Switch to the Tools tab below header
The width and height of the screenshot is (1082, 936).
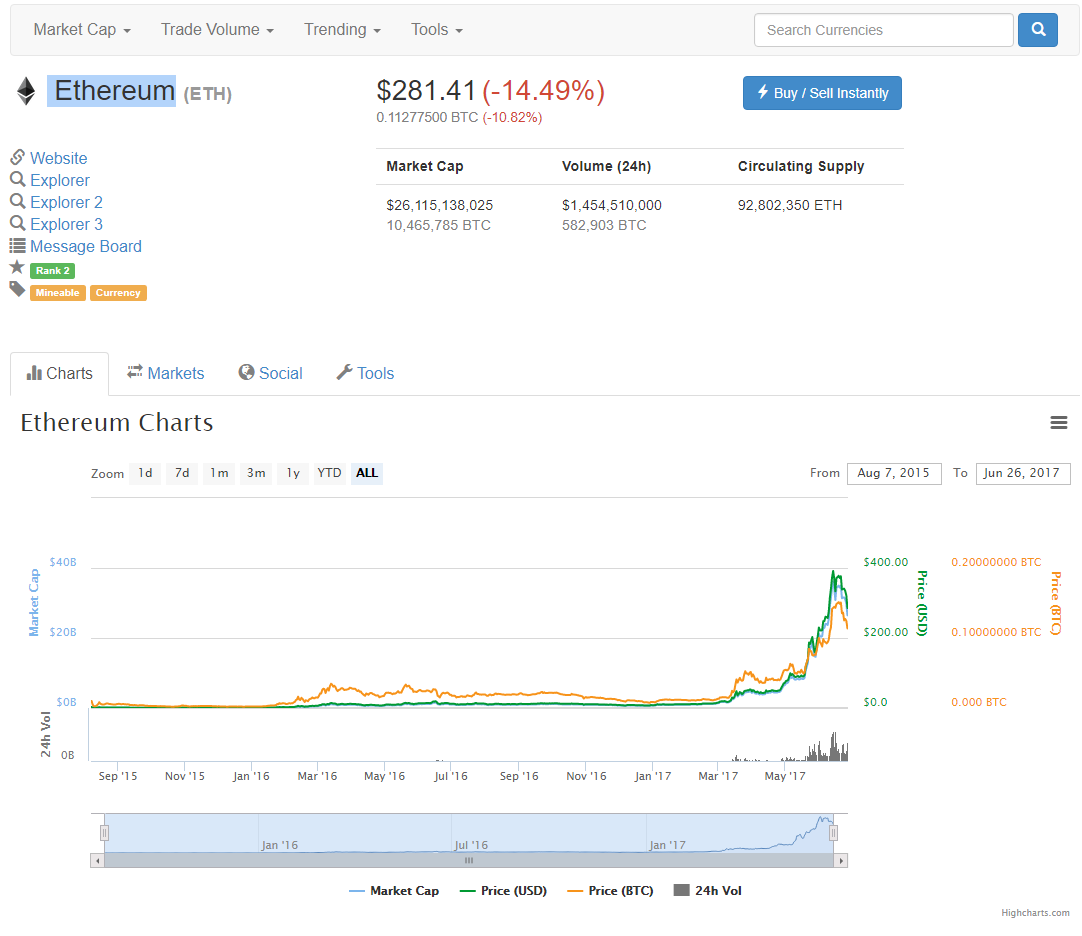(365, 373)
